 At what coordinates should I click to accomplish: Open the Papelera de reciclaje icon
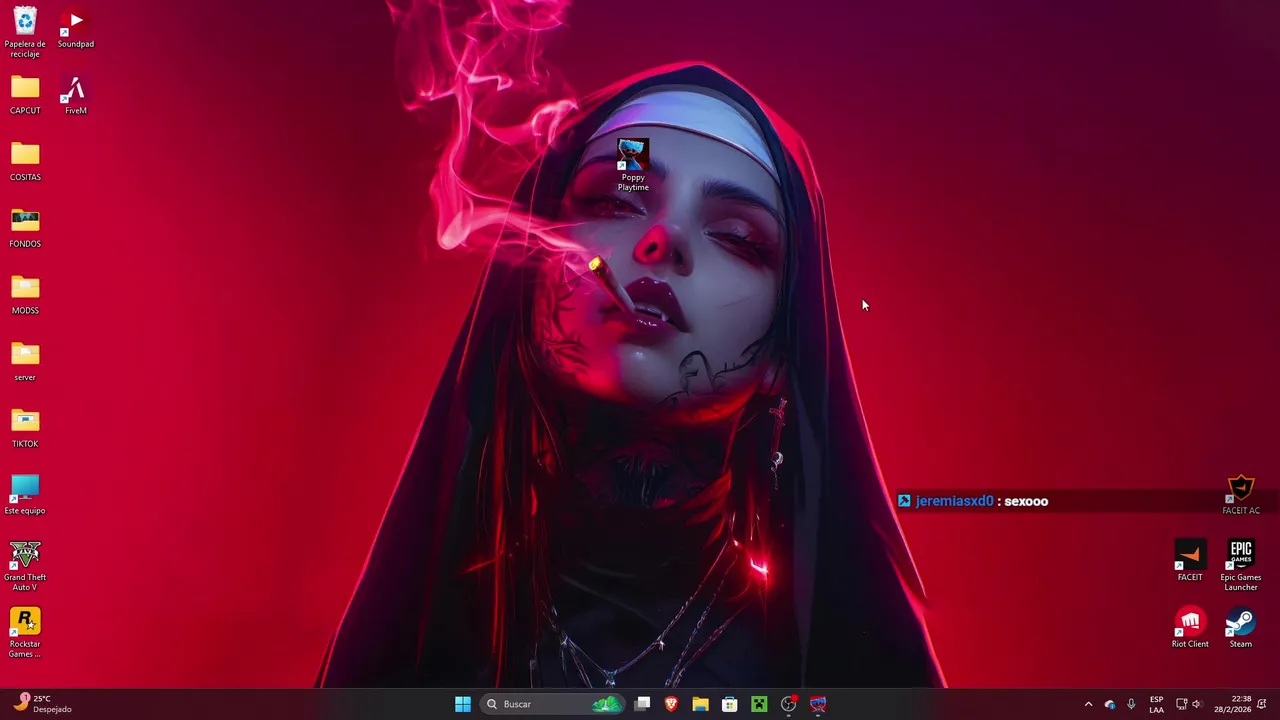25,32
